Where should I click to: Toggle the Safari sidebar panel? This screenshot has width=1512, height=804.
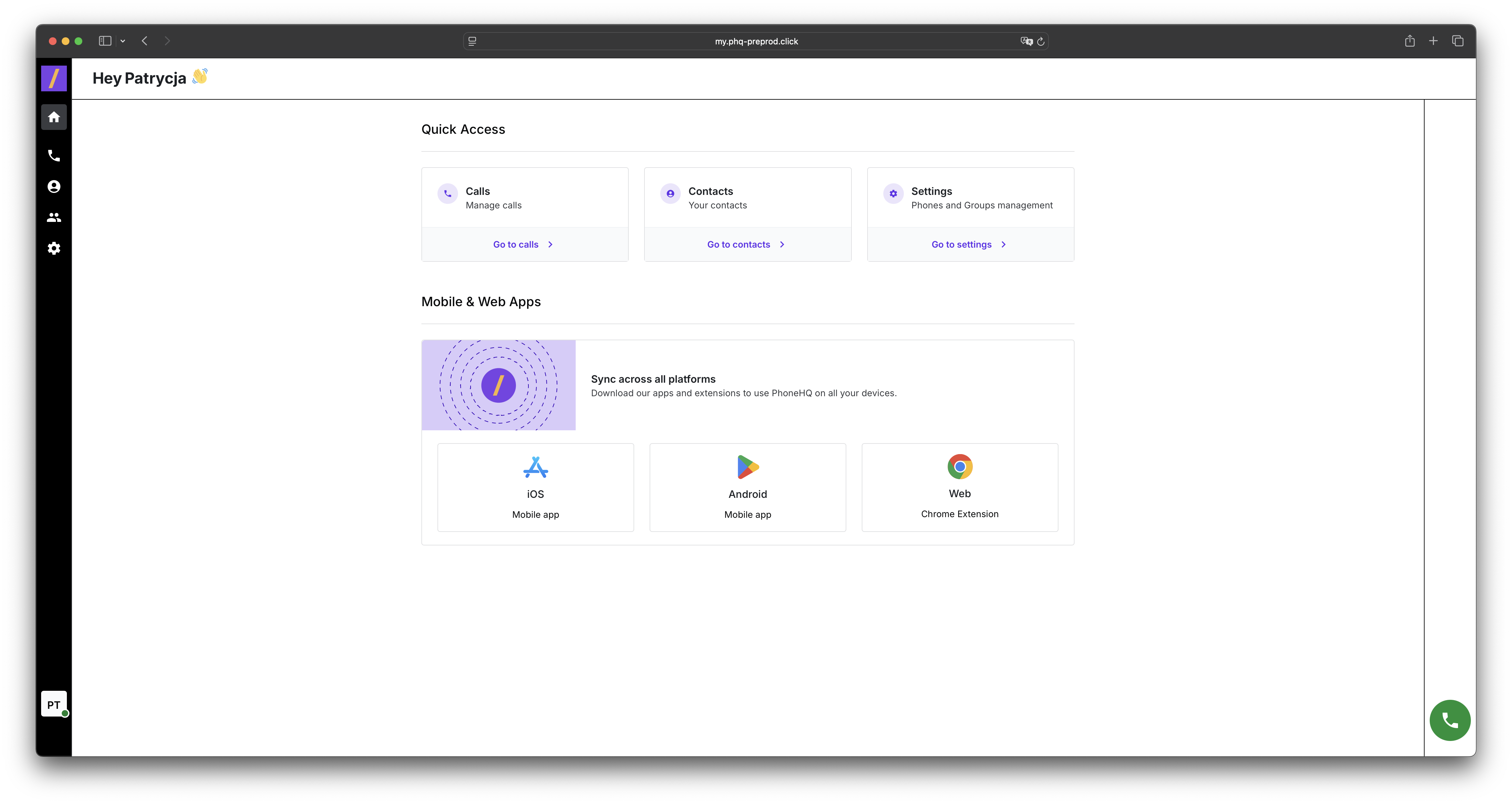(105, 41)
